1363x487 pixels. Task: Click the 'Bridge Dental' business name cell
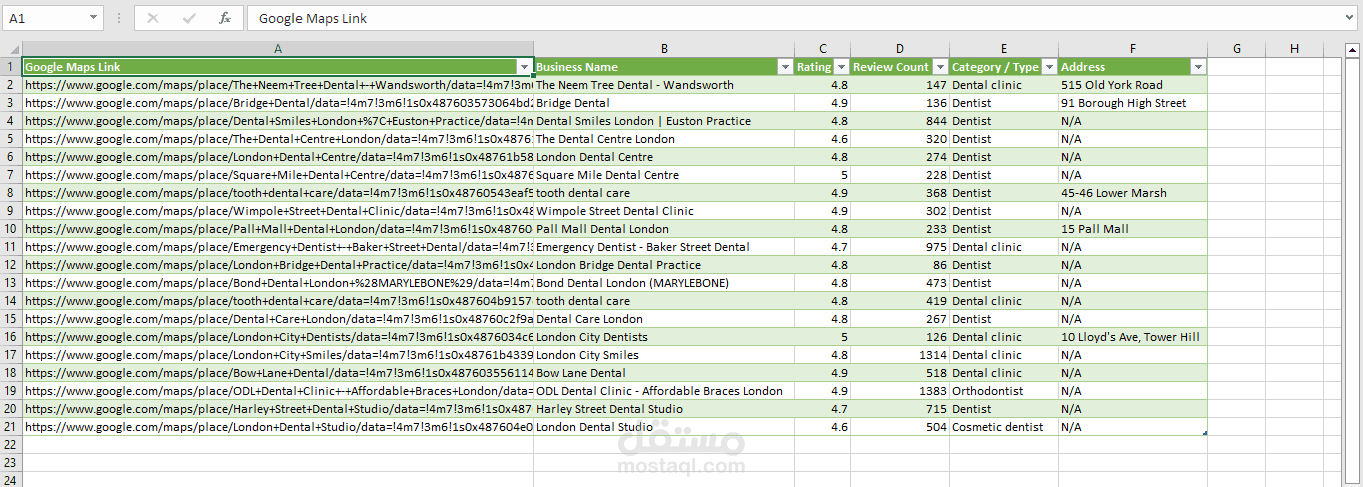(664, 103)
